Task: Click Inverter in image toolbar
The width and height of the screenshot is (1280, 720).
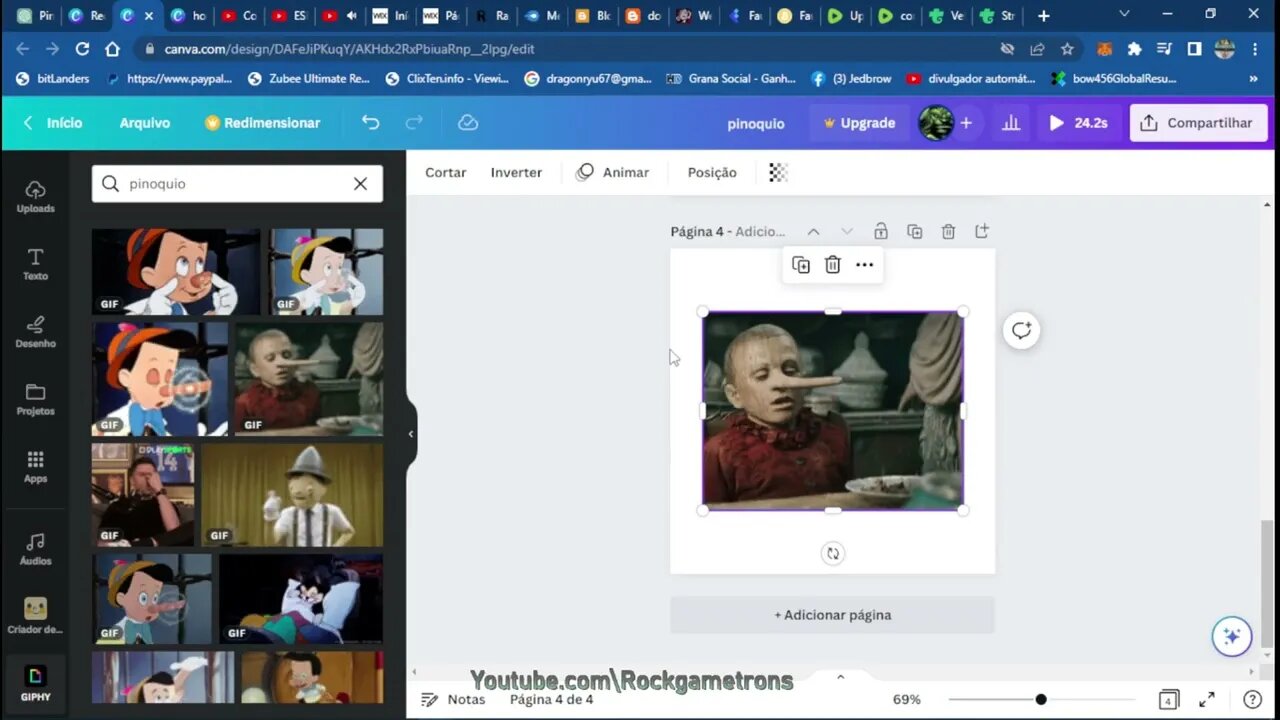Action: coord(516,172)
